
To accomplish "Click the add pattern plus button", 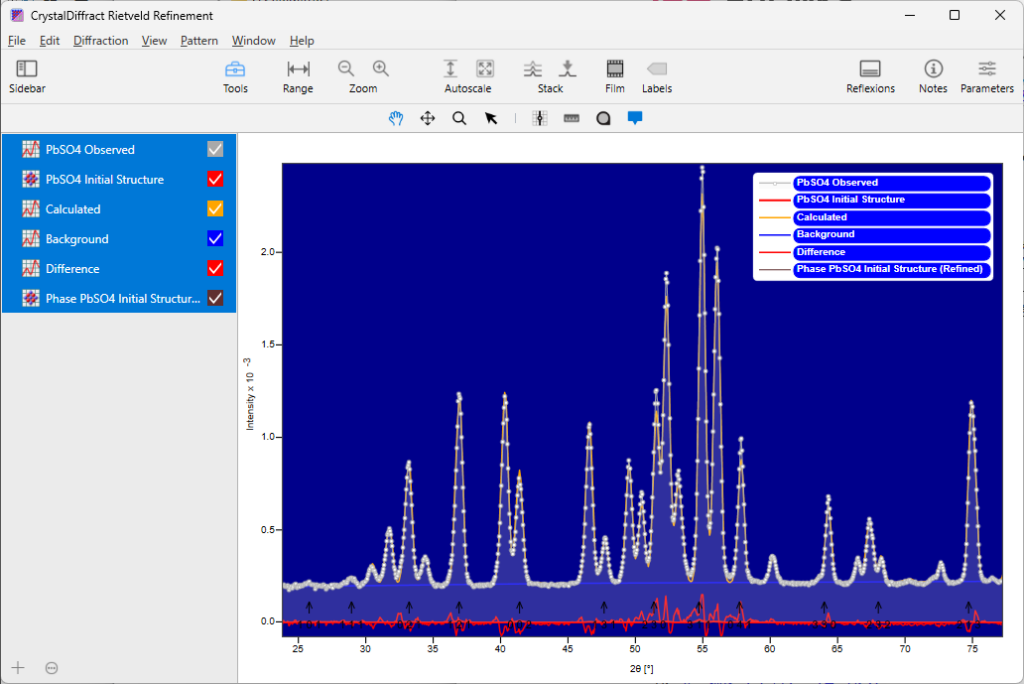I will 18,667.
